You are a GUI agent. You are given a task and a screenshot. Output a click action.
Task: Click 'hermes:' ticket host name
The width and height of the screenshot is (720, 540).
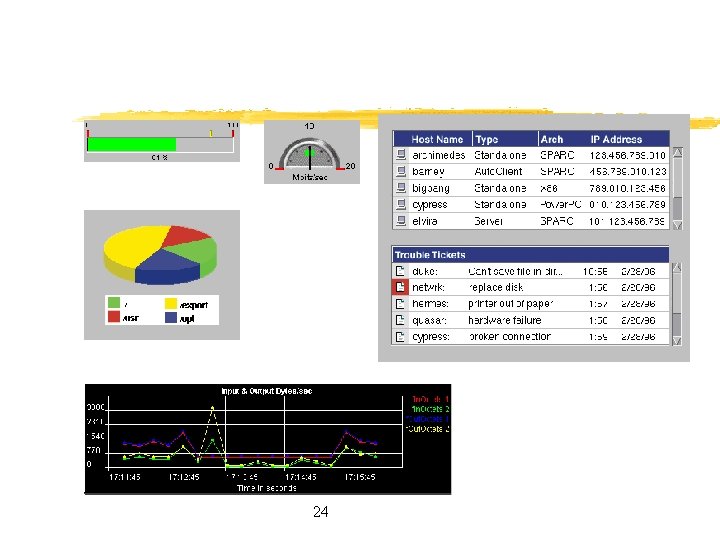click(430, 304)
